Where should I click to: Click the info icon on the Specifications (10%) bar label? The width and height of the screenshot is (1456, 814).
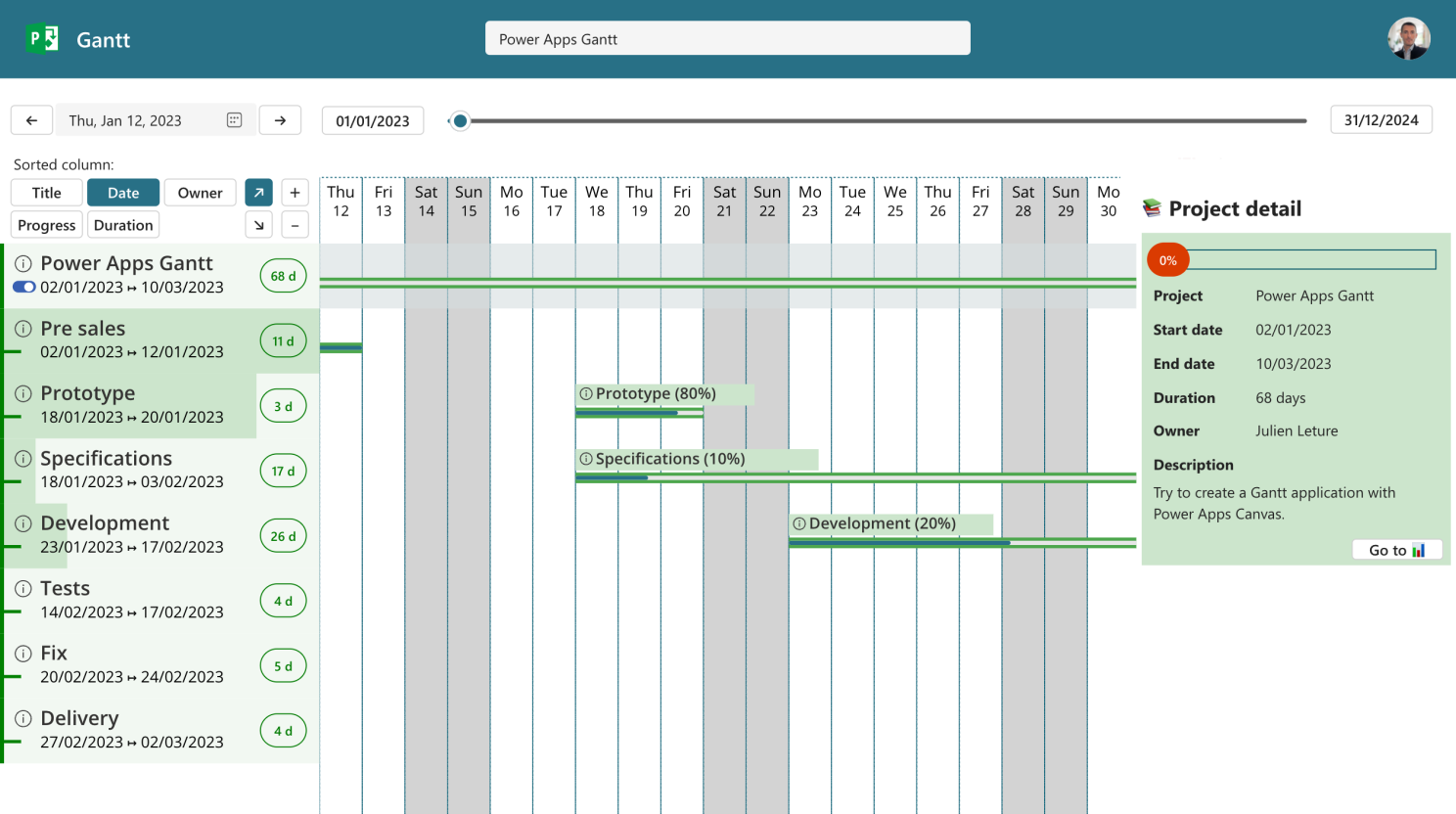click(x=586, y=459)
